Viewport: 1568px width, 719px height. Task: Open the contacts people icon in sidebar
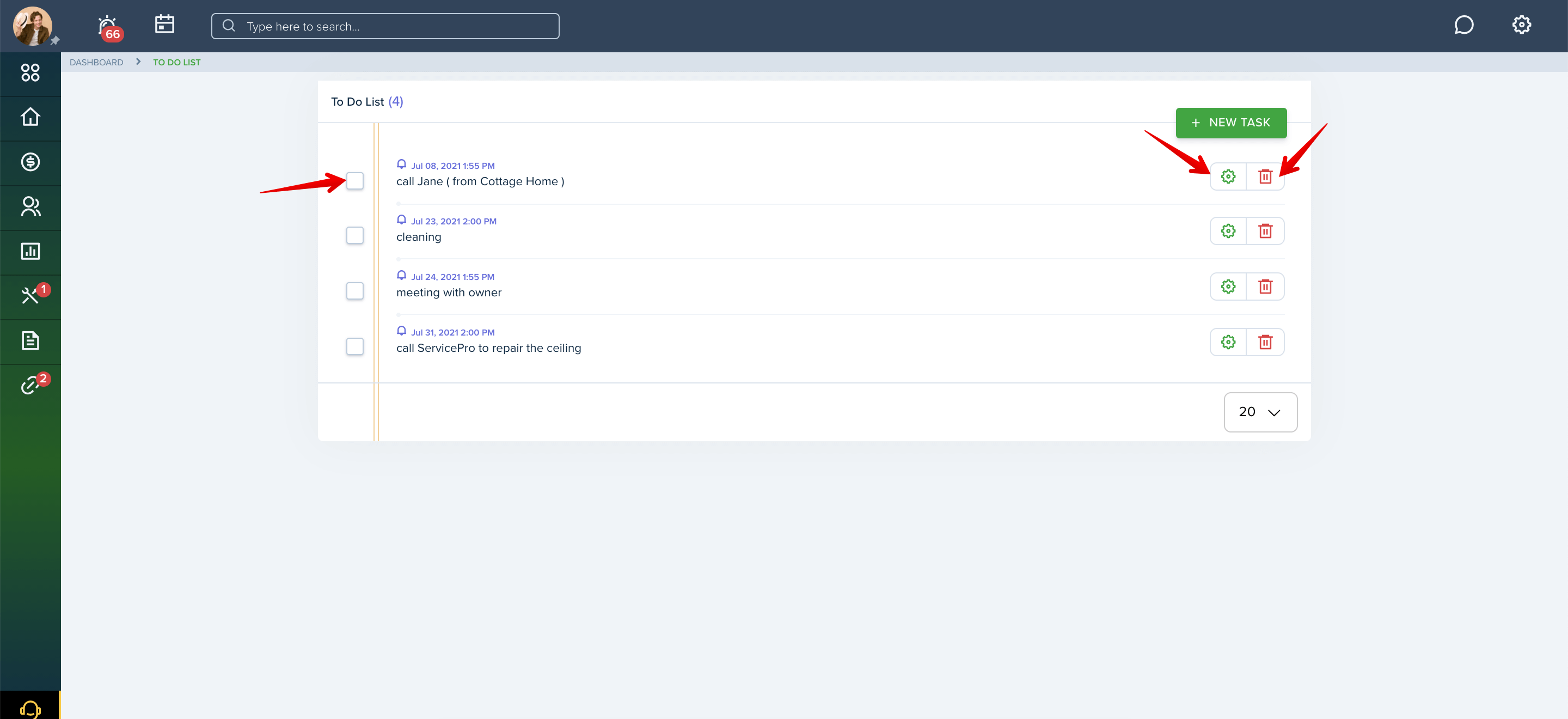click(30, 207)
